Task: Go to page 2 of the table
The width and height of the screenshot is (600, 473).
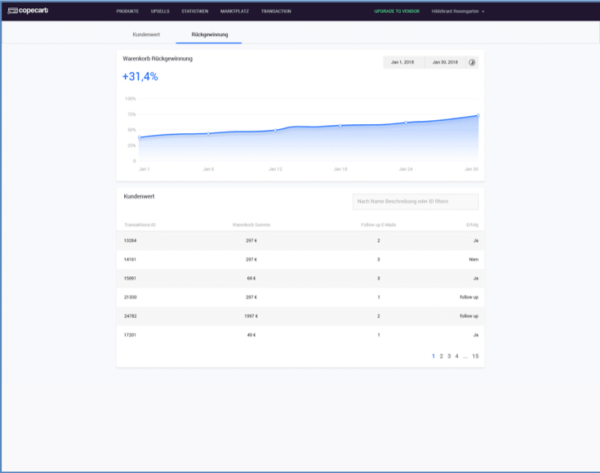Action: [x=441, y=355]
